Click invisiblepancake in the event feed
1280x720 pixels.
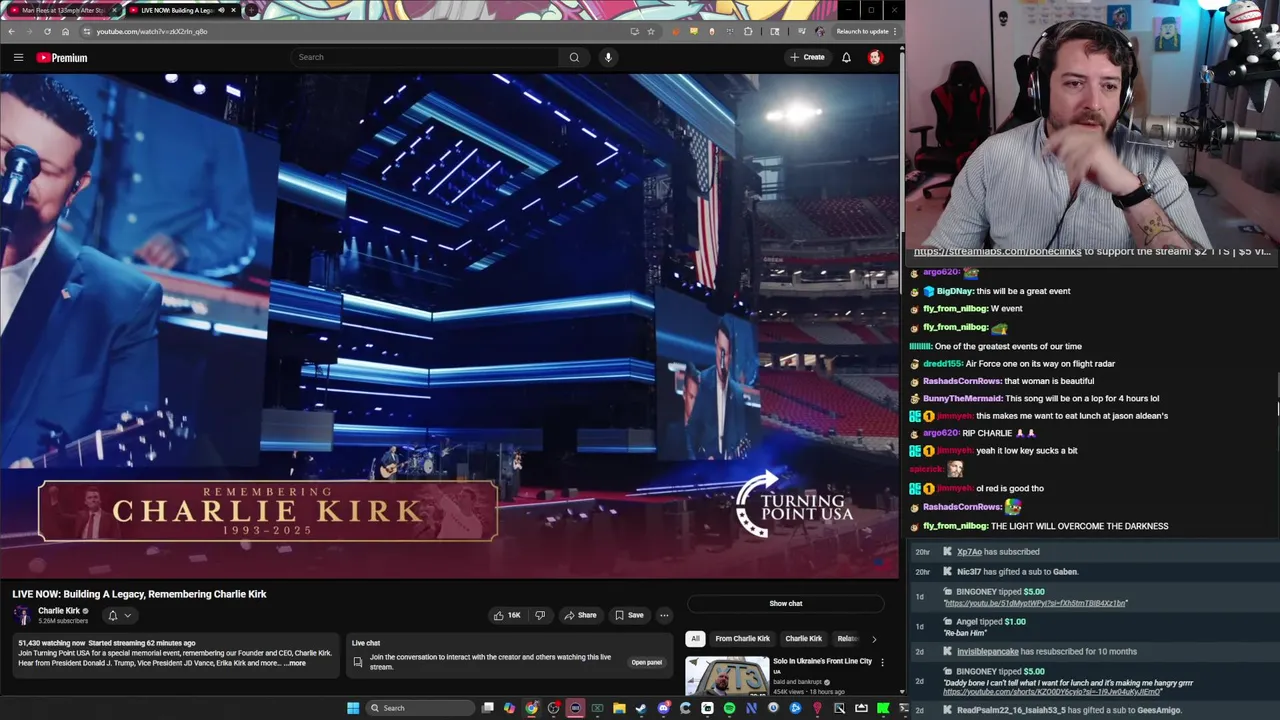(987, 651)
